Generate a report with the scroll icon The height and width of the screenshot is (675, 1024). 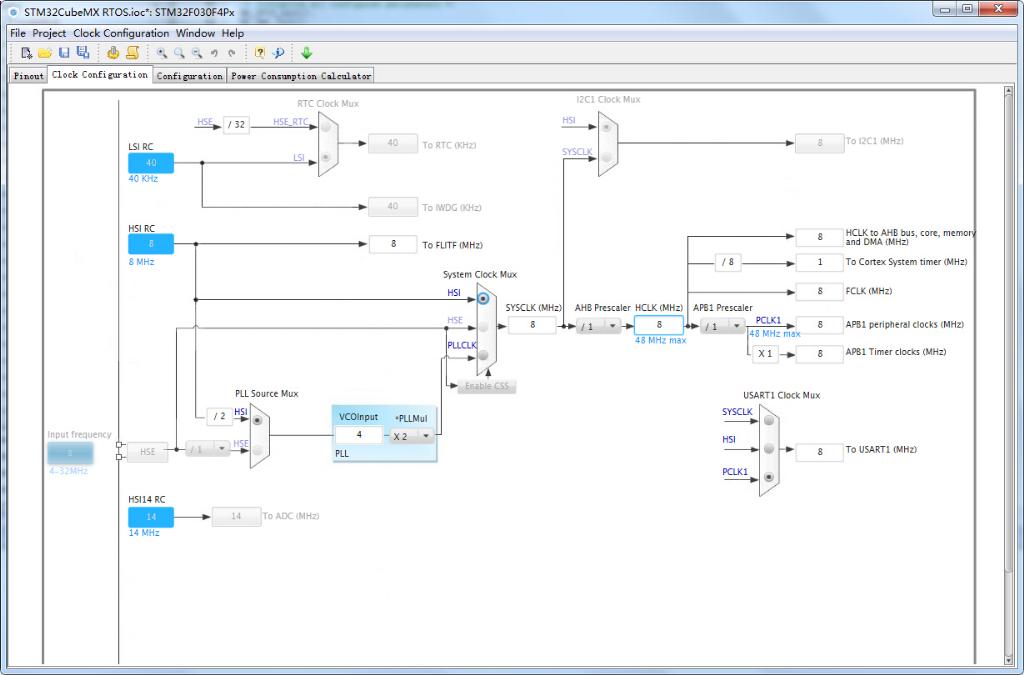[132, 53]
